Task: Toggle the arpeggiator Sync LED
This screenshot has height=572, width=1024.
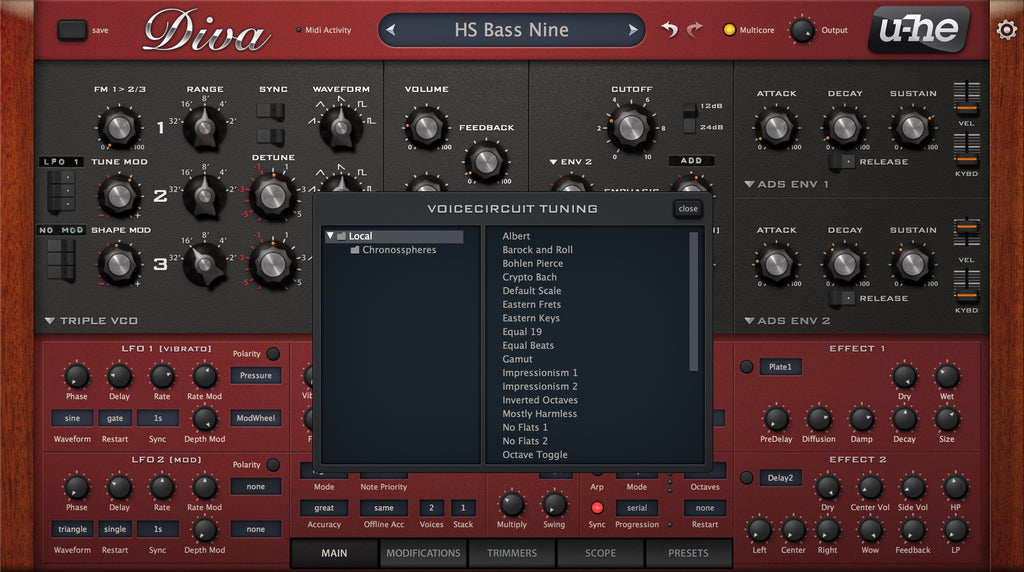Action: point(597,508)
